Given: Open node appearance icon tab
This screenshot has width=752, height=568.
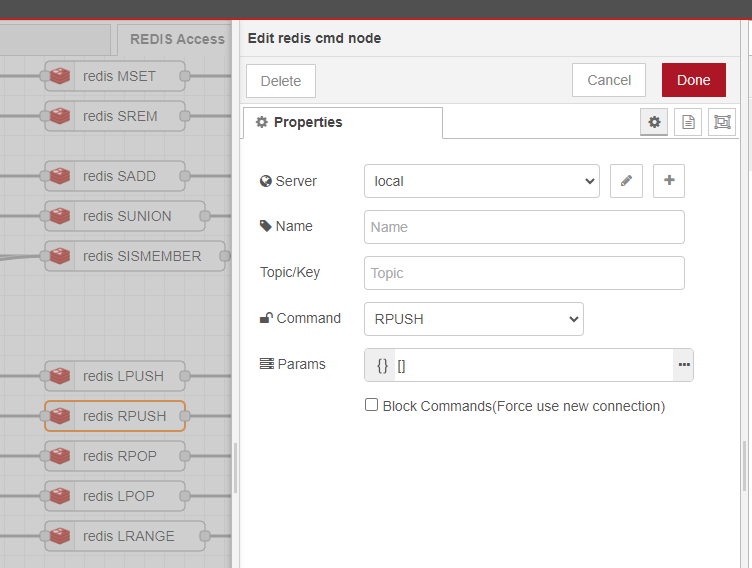Looking at the screenshot, I should point(722,122).
